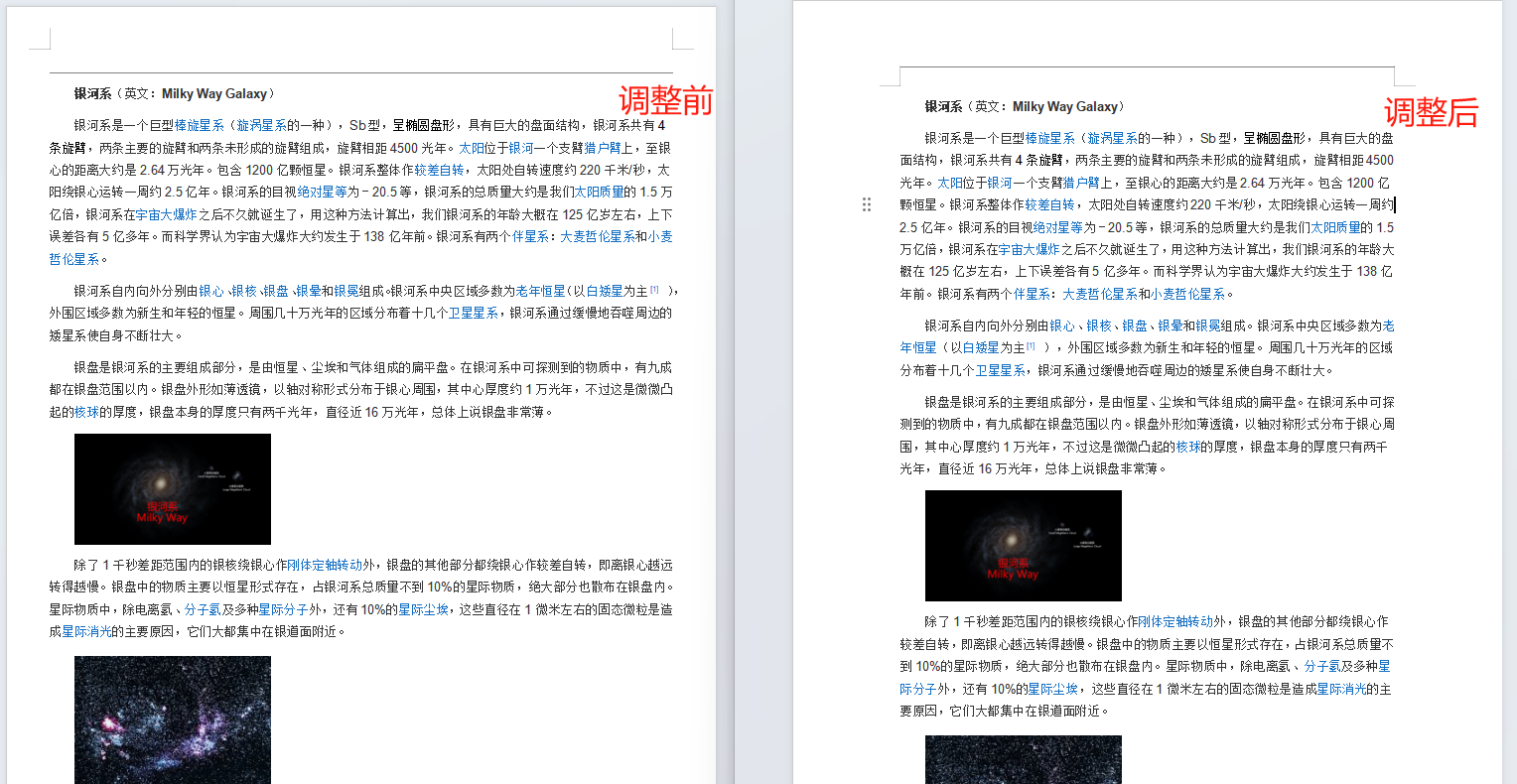Follow 太阳质量 link in right document
The width and height of the screenshot is (1517, 784).
click(1335, 227)
